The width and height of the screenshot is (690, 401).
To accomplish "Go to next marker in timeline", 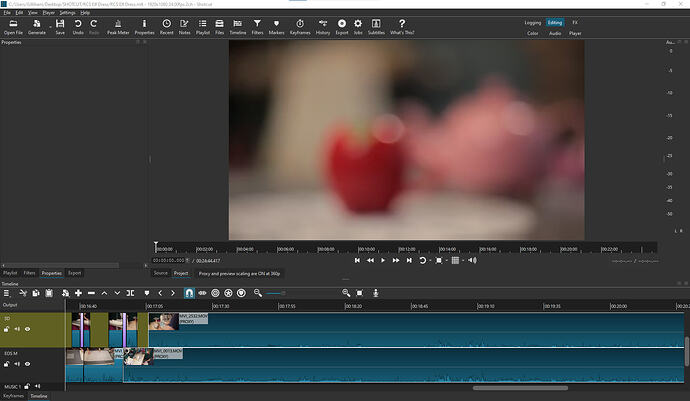I will 173,293.
